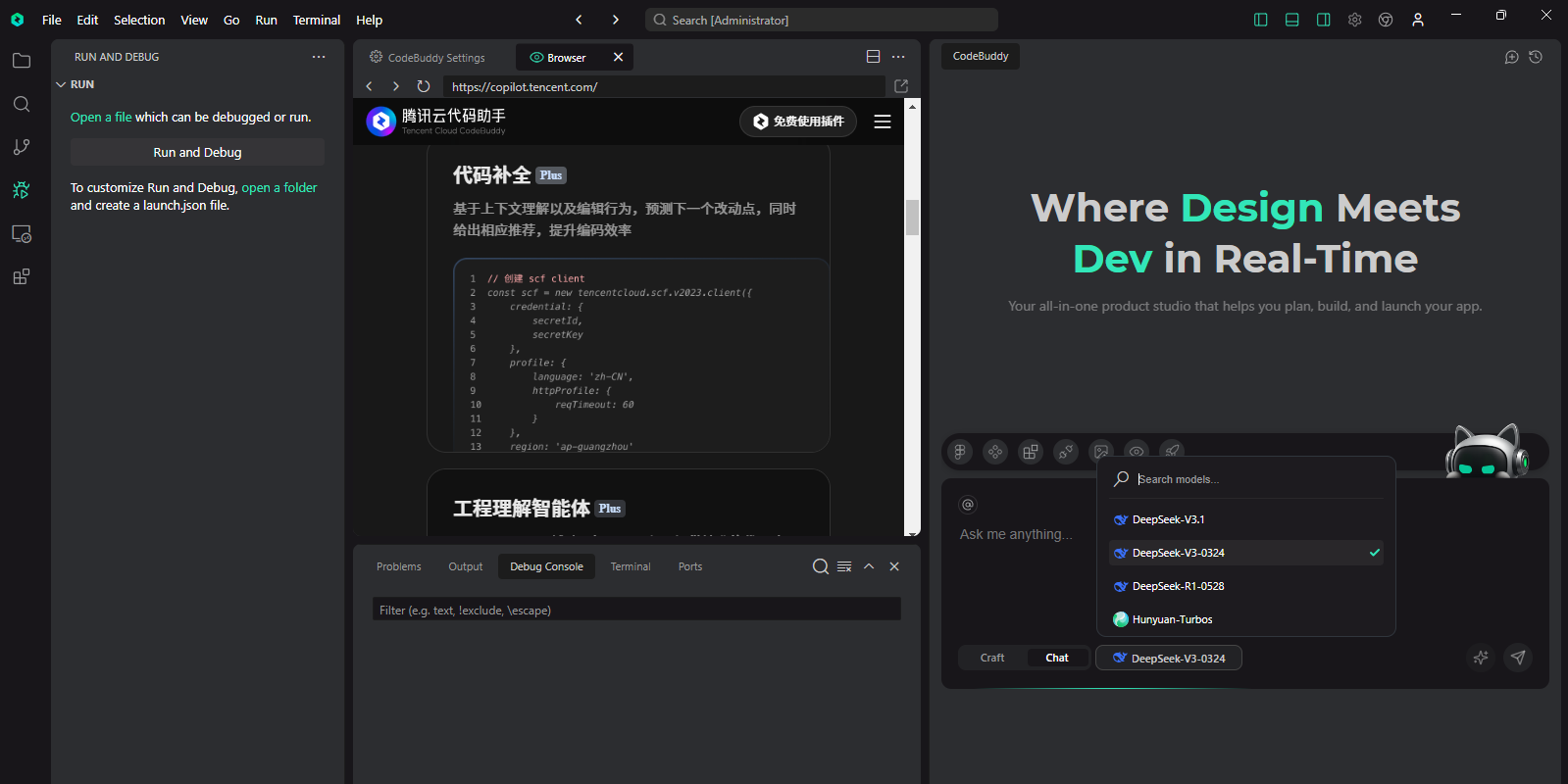Screen dimensions: 1568x784
Task: Open the hamburger menu on Tencent page
Action: 883,122
